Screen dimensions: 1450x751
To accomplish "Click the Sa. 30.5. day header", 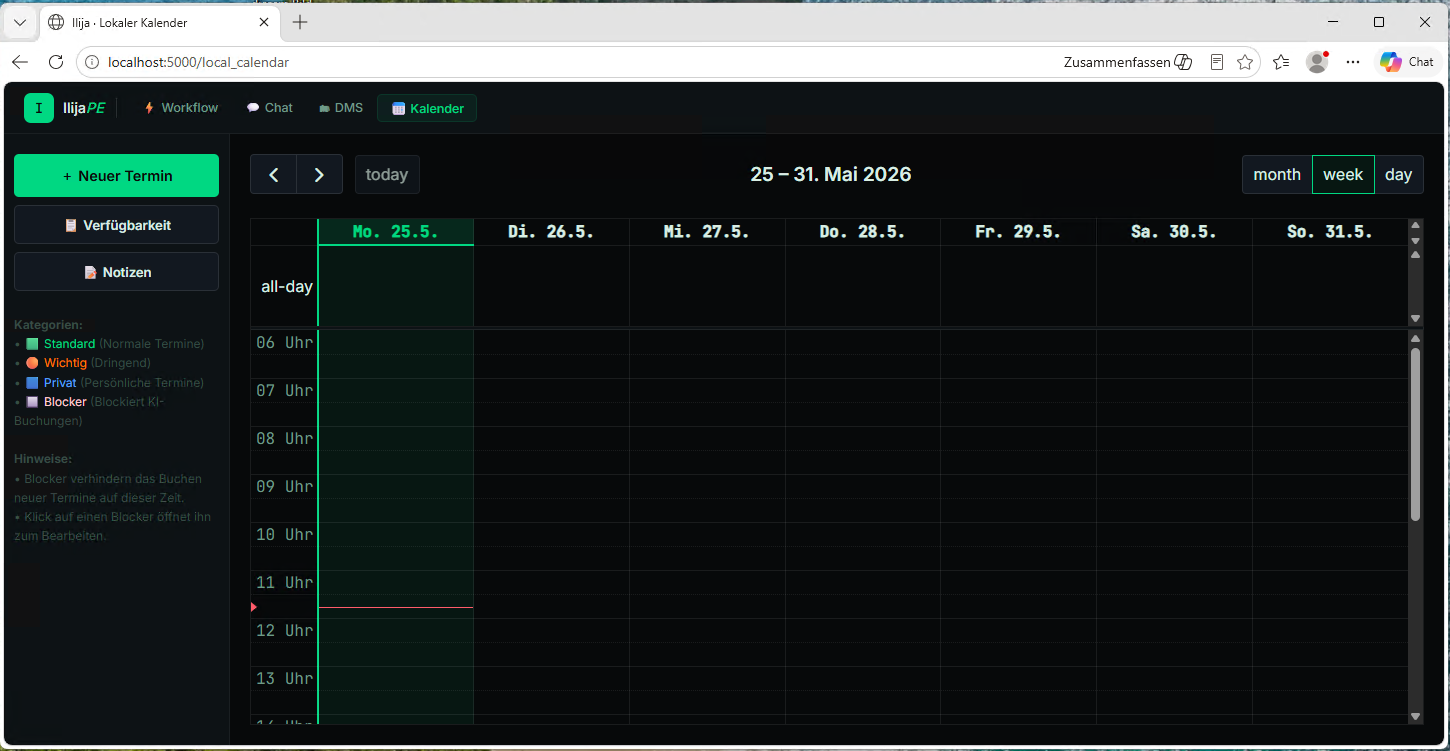I will point(1174,231).
